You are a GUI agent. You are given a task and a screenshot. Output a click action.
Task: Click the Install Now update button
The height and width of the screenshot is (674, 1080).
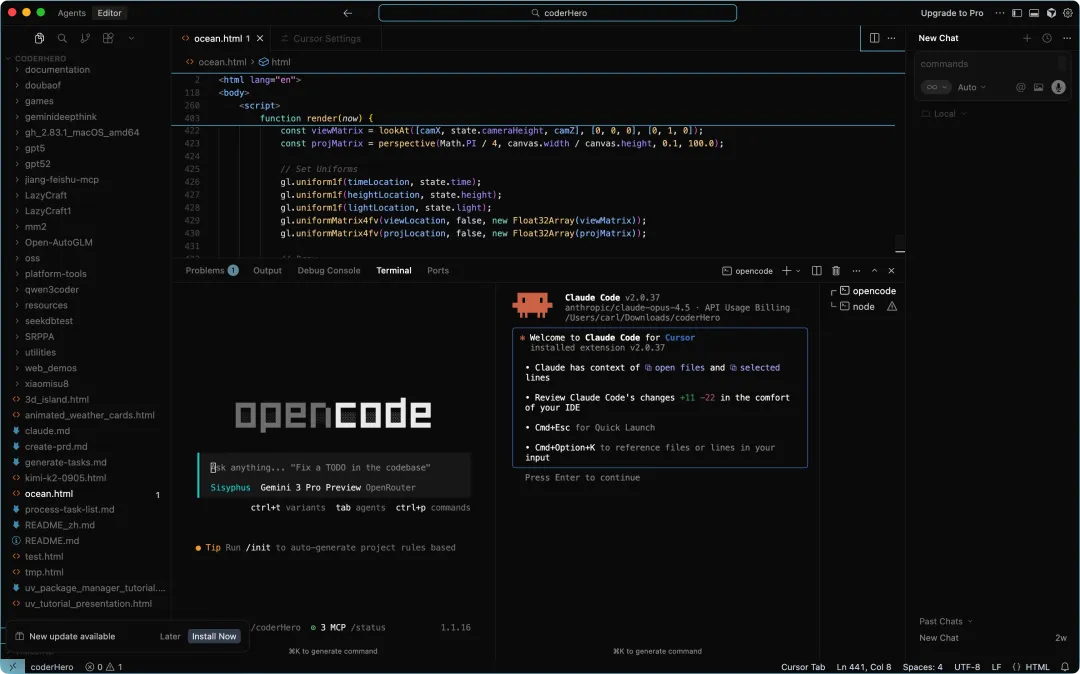pyautogui.click(x=214, y=636)
